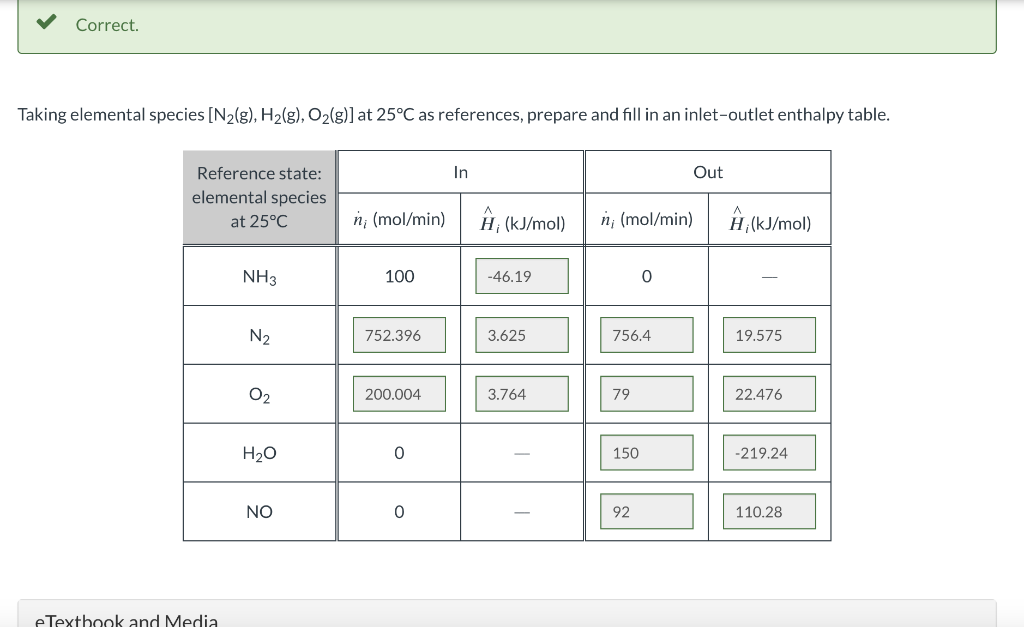Select the NH3 inlet enthalpy field showing -46.19
The image size is (1024, 627).
(521, 276)
